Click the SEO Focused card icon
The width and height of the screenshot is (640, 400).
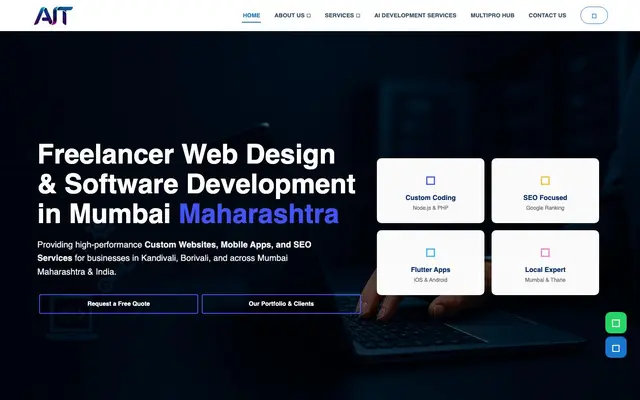point(545,180)
